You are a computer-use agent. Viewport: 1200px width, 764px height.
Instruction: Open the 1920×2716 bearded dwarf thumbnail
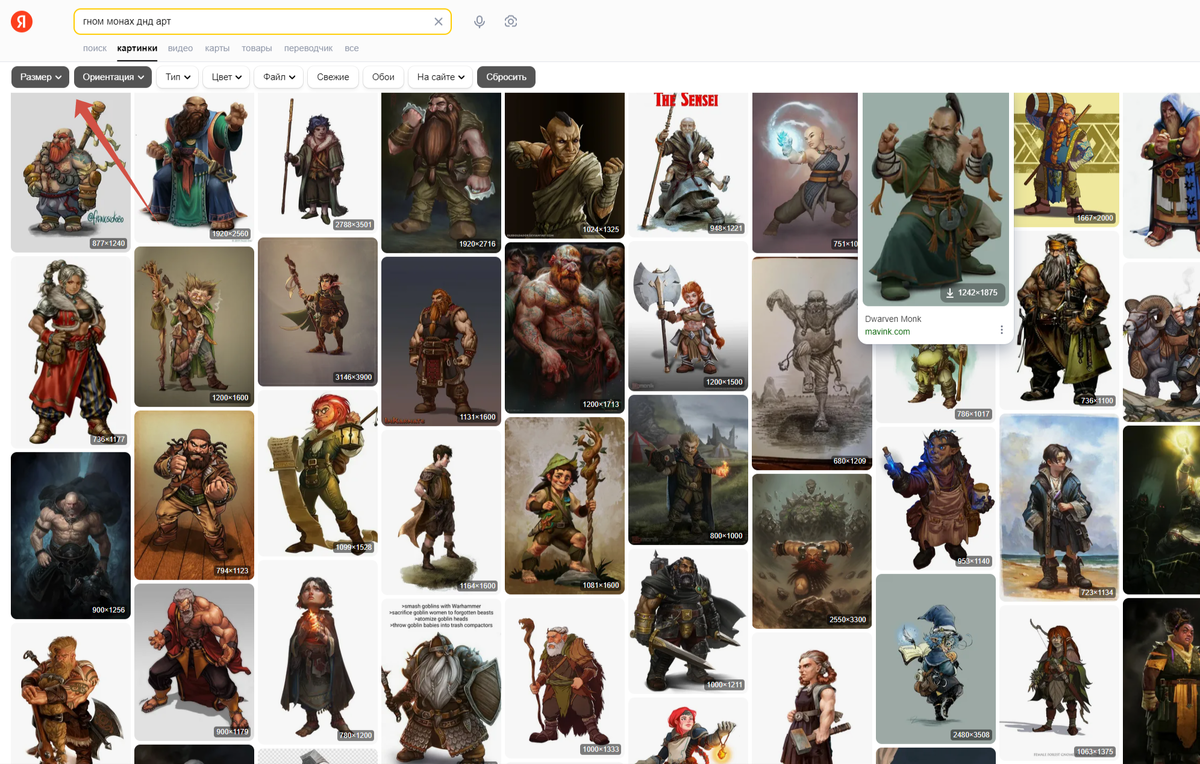tap(441, 172)
